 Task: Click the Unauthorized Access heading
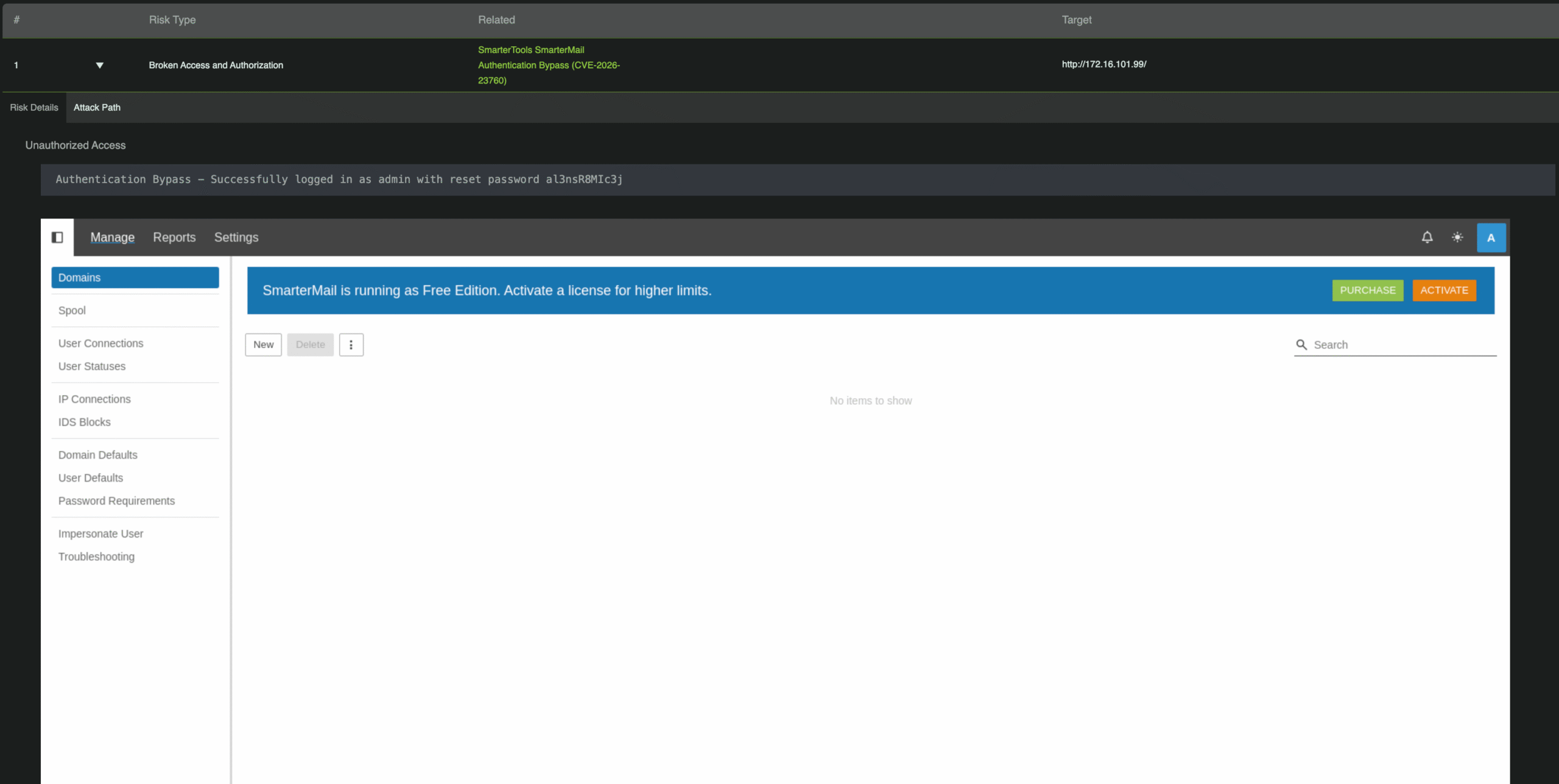click(76, 145)
